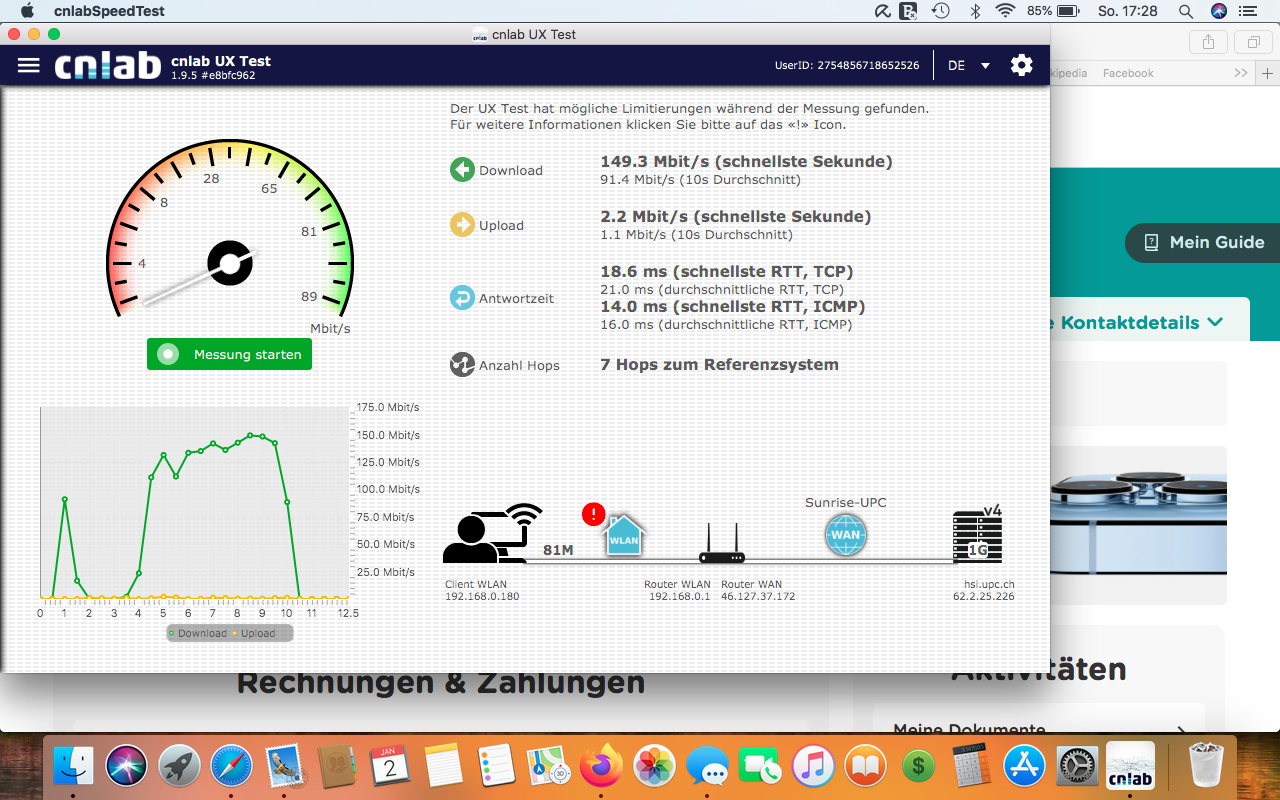Open cnlab settings gear
This screenshot has width=1280, height=800.
coord(1021,65)
